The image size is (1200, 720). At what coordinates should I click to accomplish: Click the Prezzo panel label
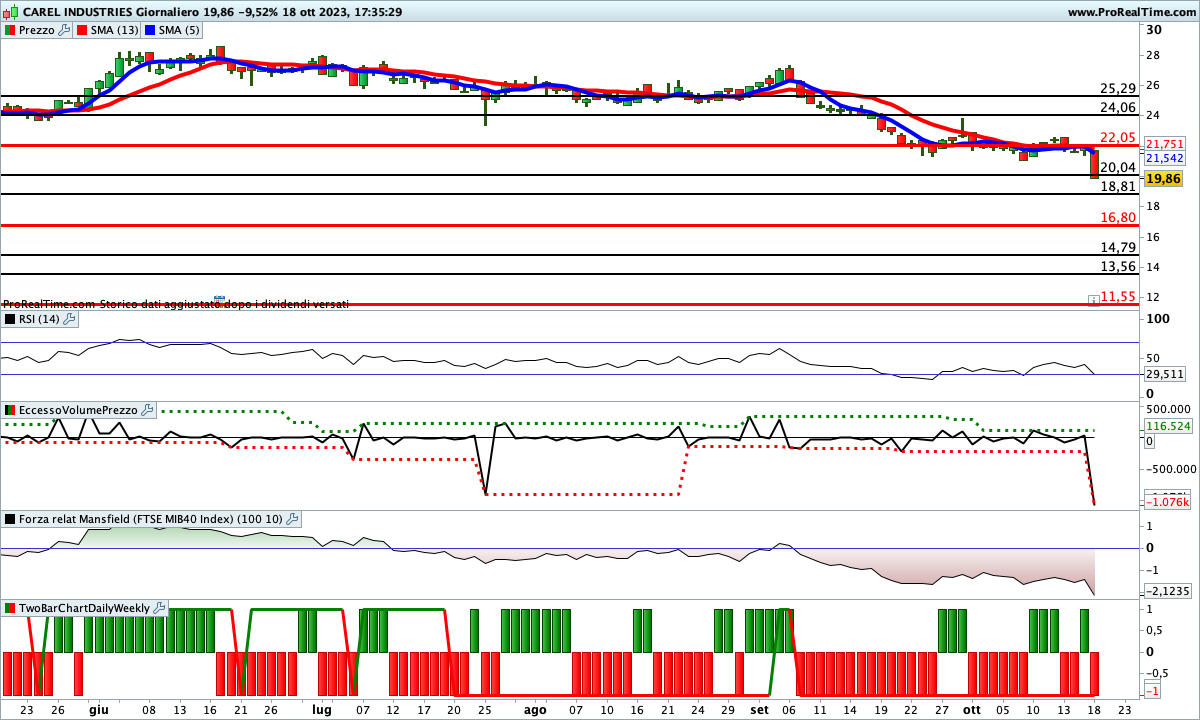tap(37, 30)
